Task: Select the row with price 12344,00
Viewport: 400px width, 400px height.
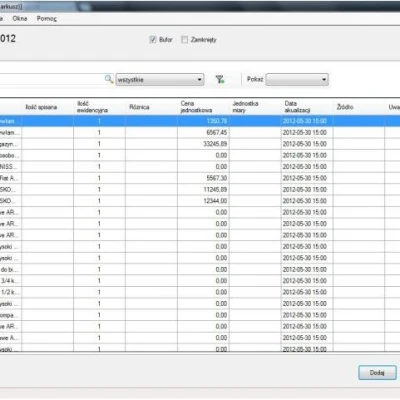Action: [200, 201]
